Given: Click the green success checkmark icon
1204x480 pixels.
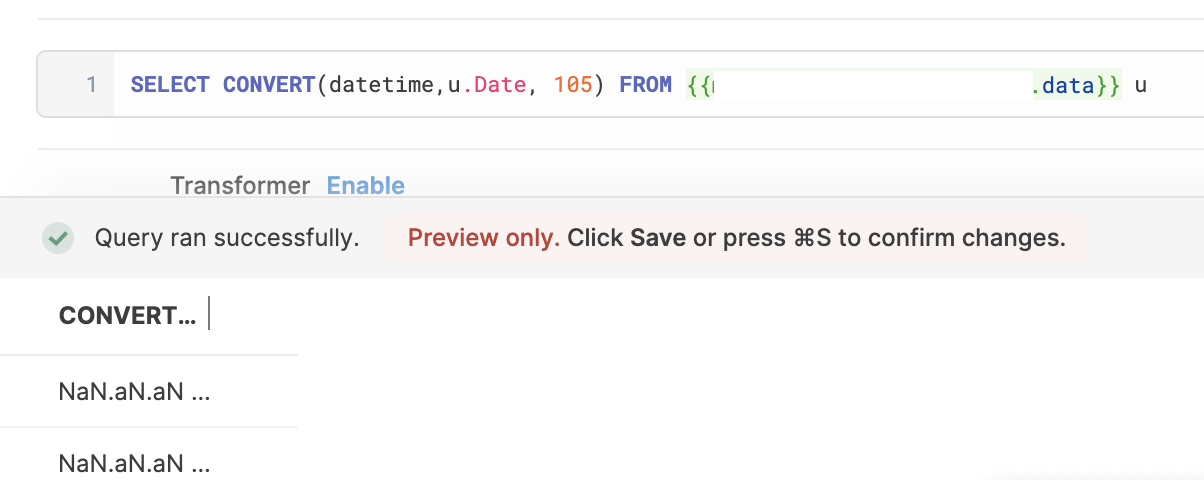Looking at the screenshot, I should tap(58, 238).
